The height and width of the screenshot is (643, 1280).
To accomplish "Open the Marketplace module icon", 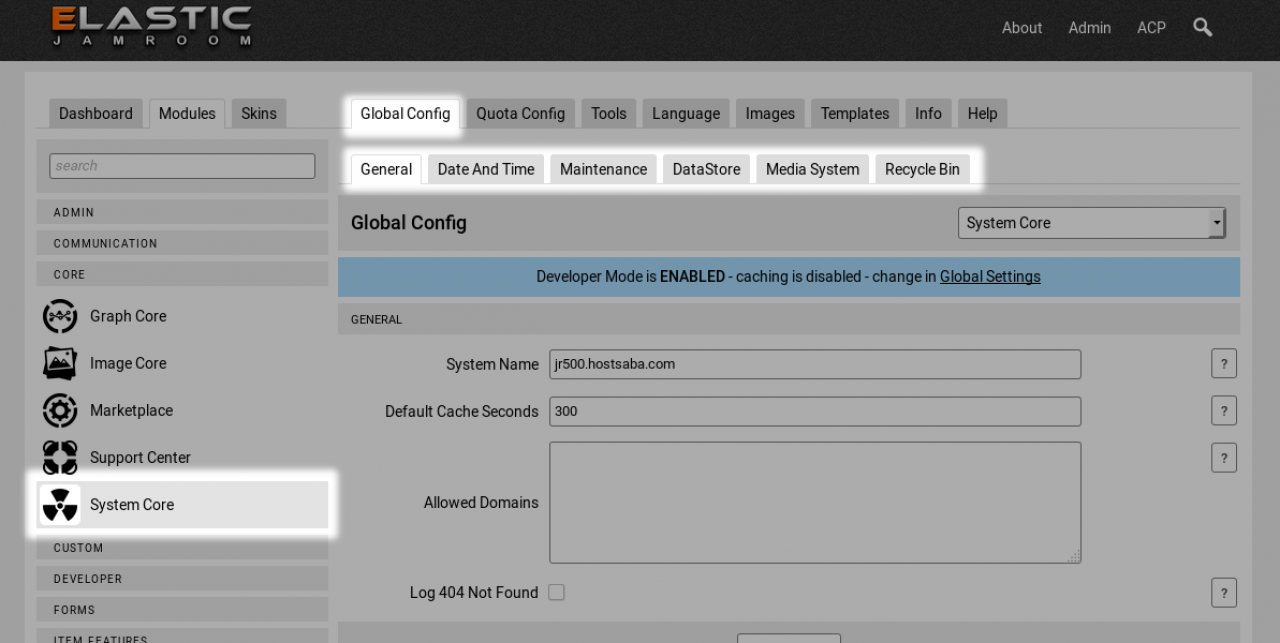I will (x=60, y=410).
